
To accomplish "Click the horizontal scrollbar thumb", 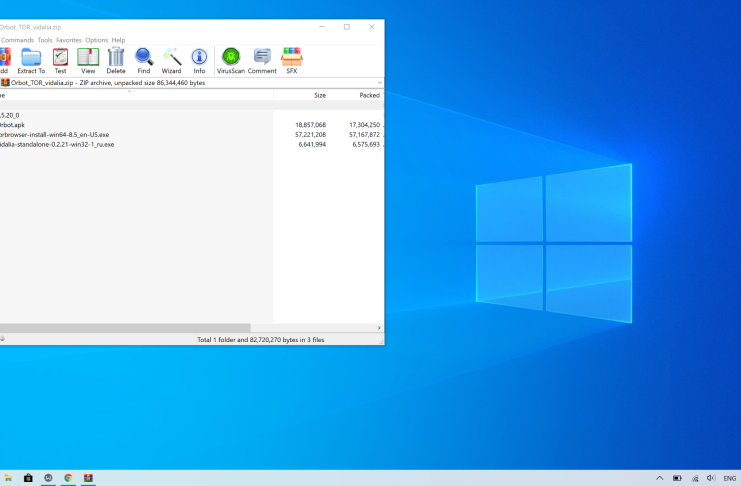I will 125,328.
